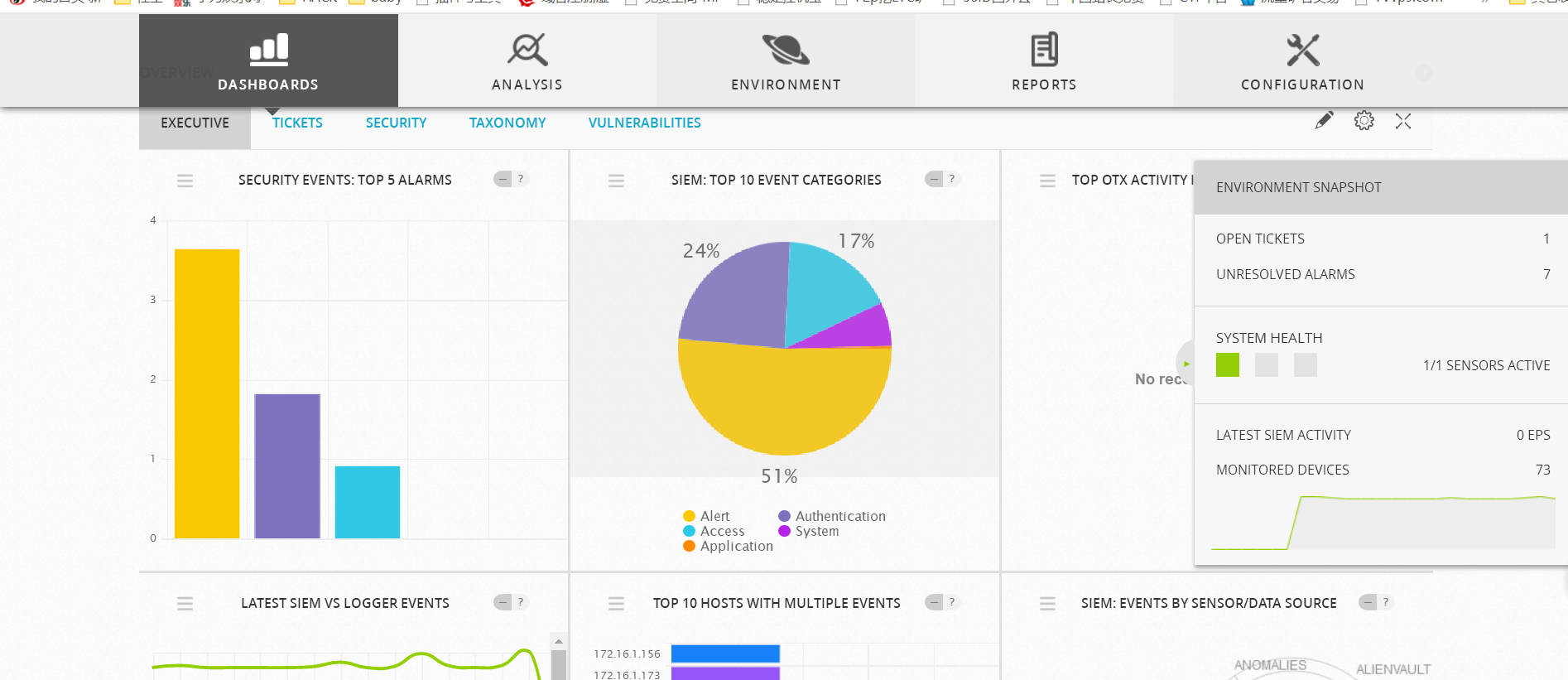Click the 1/1 Sensors Active label
The height and width of the screenshot is (680, 1568).
[x=1486, y=365]
